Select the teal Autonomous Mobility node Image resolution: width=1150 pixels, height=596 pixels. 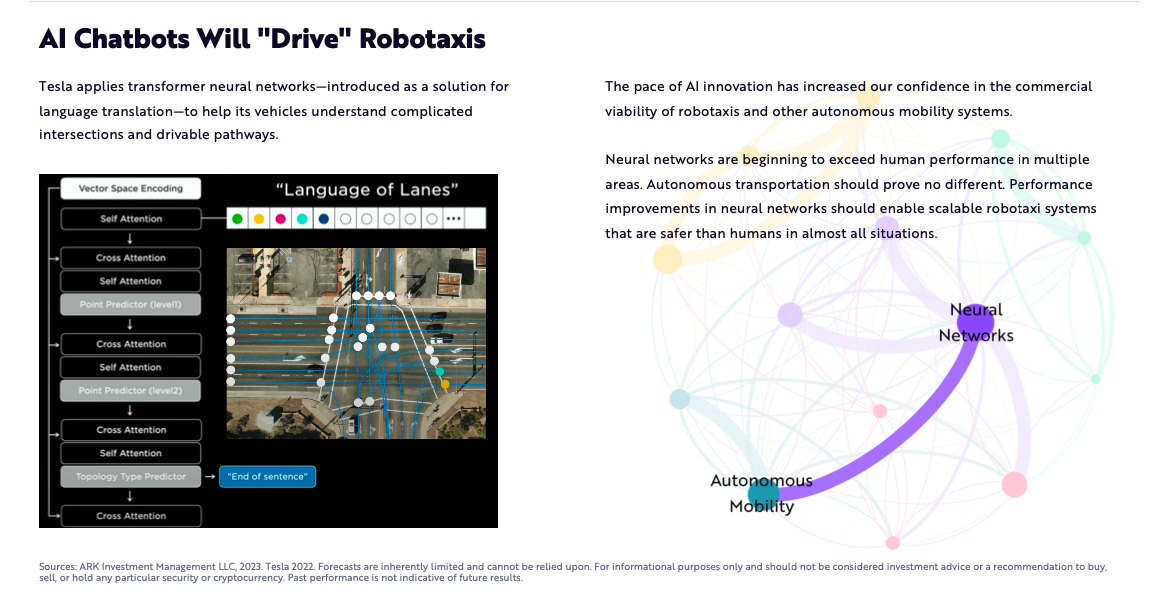pyautogui.click(x=763, y=493)
